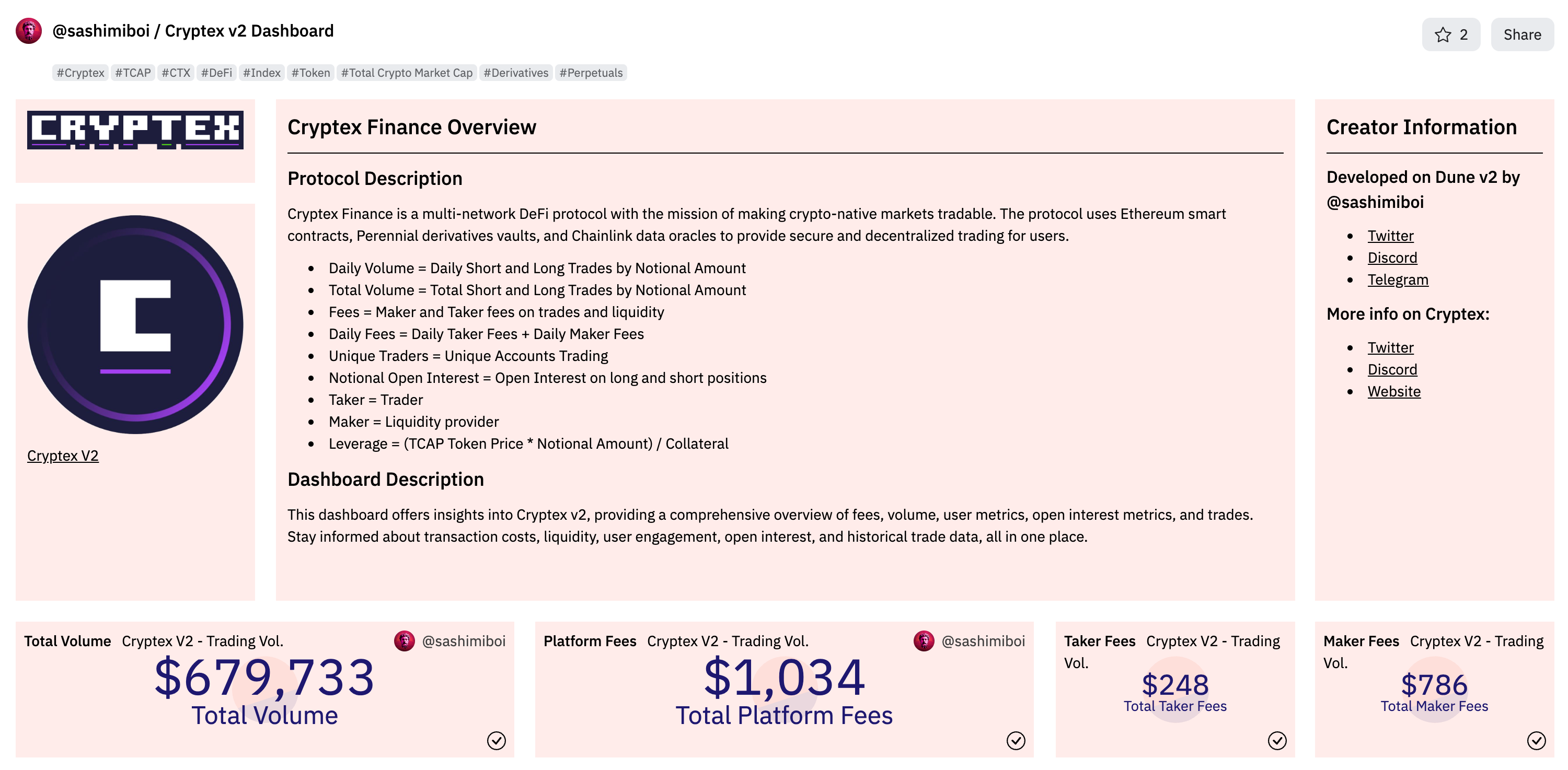Click the Dashboard Description heading
This screenshot has width=1568, height=770.
pyautogui.click(x=386, y=479)
